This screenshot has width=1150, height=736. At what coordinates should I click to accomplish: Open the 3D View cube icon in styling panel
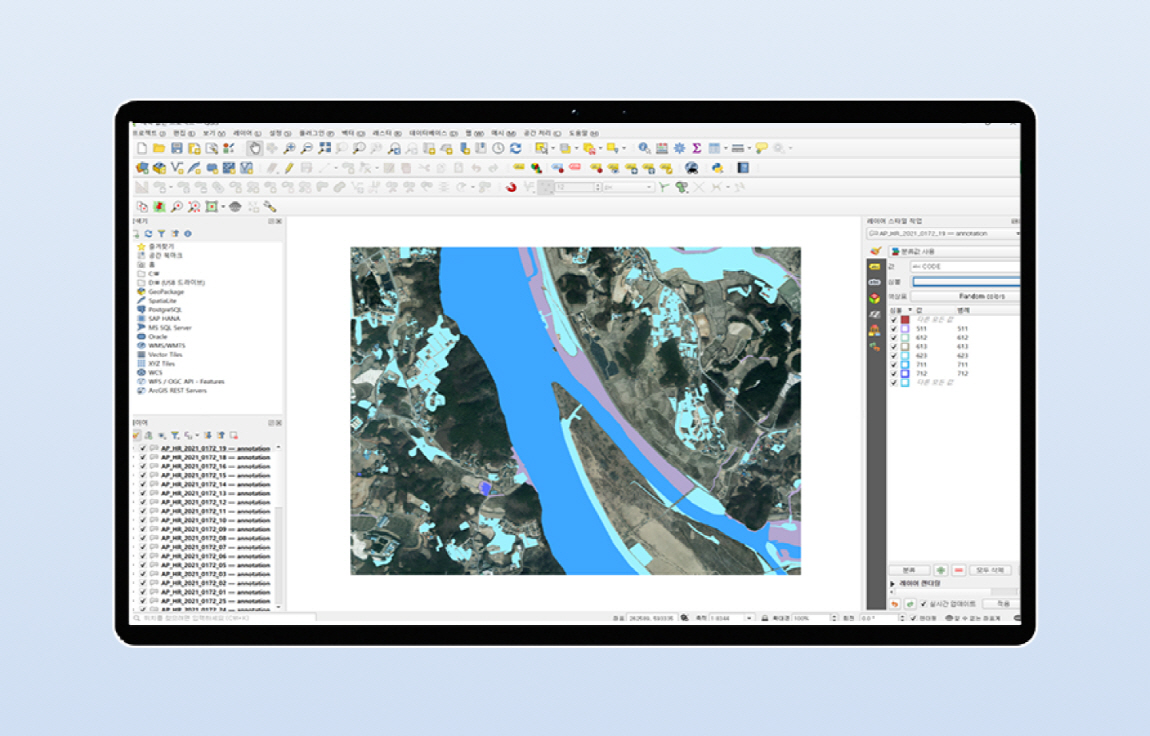click(875, 298)
